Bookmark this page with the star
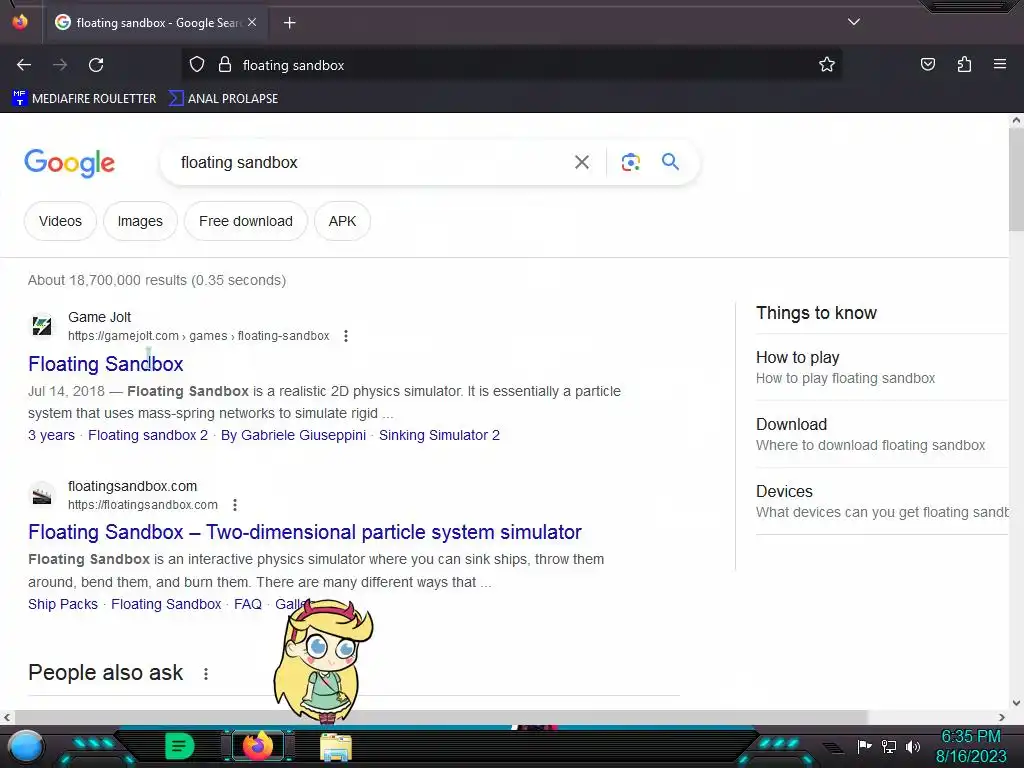 coord(827,64)
